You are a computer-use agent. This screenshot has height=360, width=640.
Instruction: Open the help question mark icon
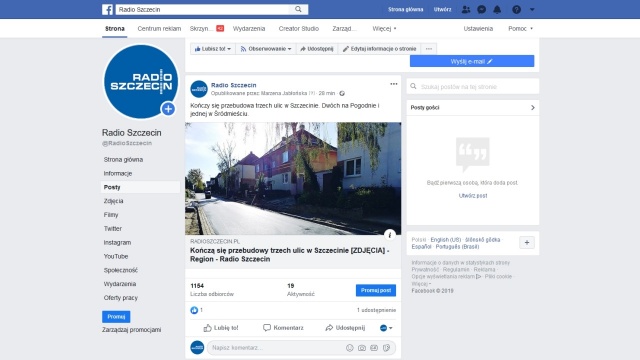(516, 9)
